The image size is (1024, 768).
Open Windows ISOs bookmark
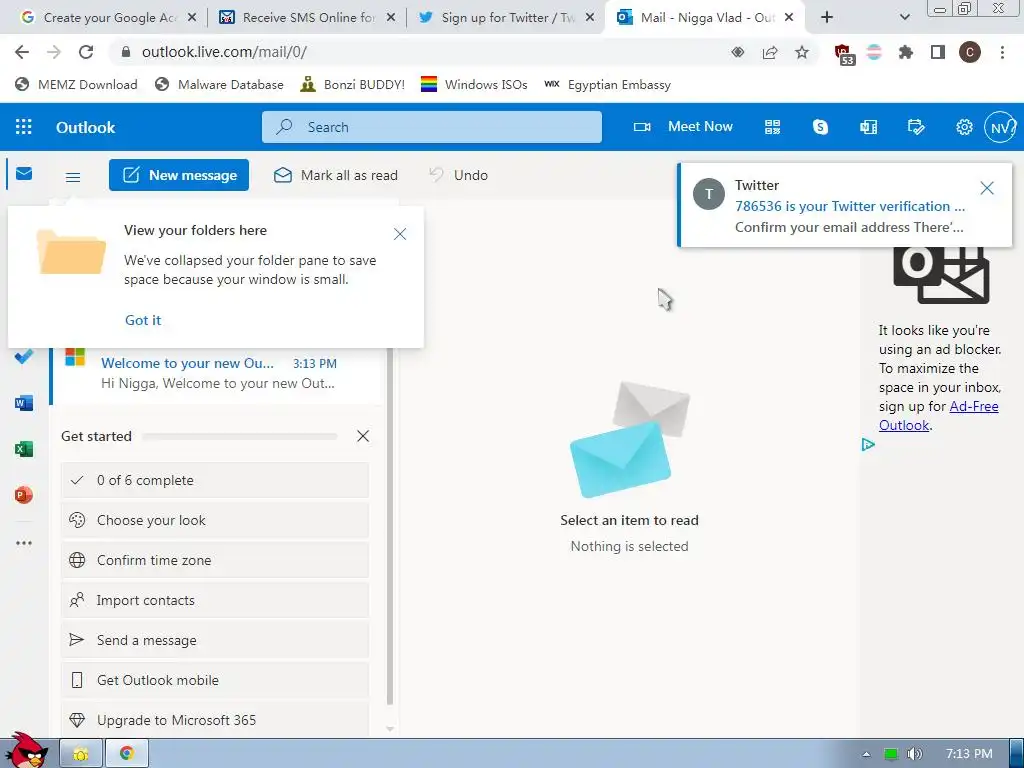click(474, 84)
